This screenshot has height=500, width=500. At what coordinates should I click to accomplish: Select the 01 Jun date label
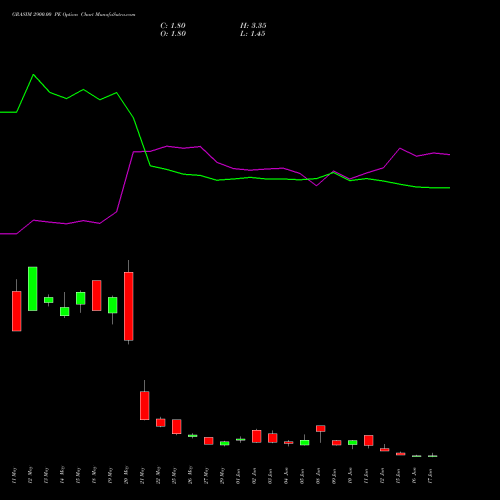coord(238,476)
